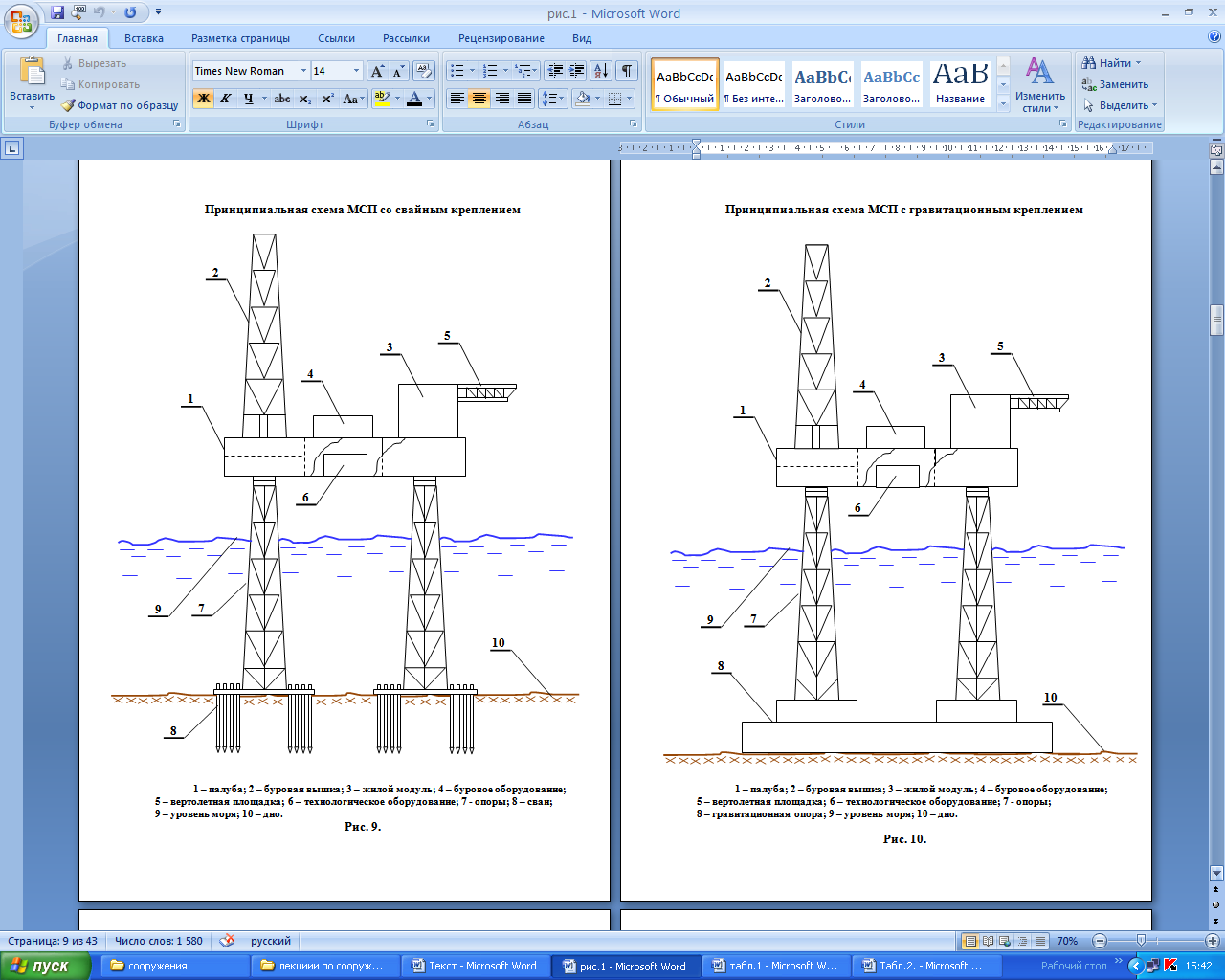Show paragraph marks with the pilcrow icon
Screen dimensions: 1225x980
[x=626, y=71]
